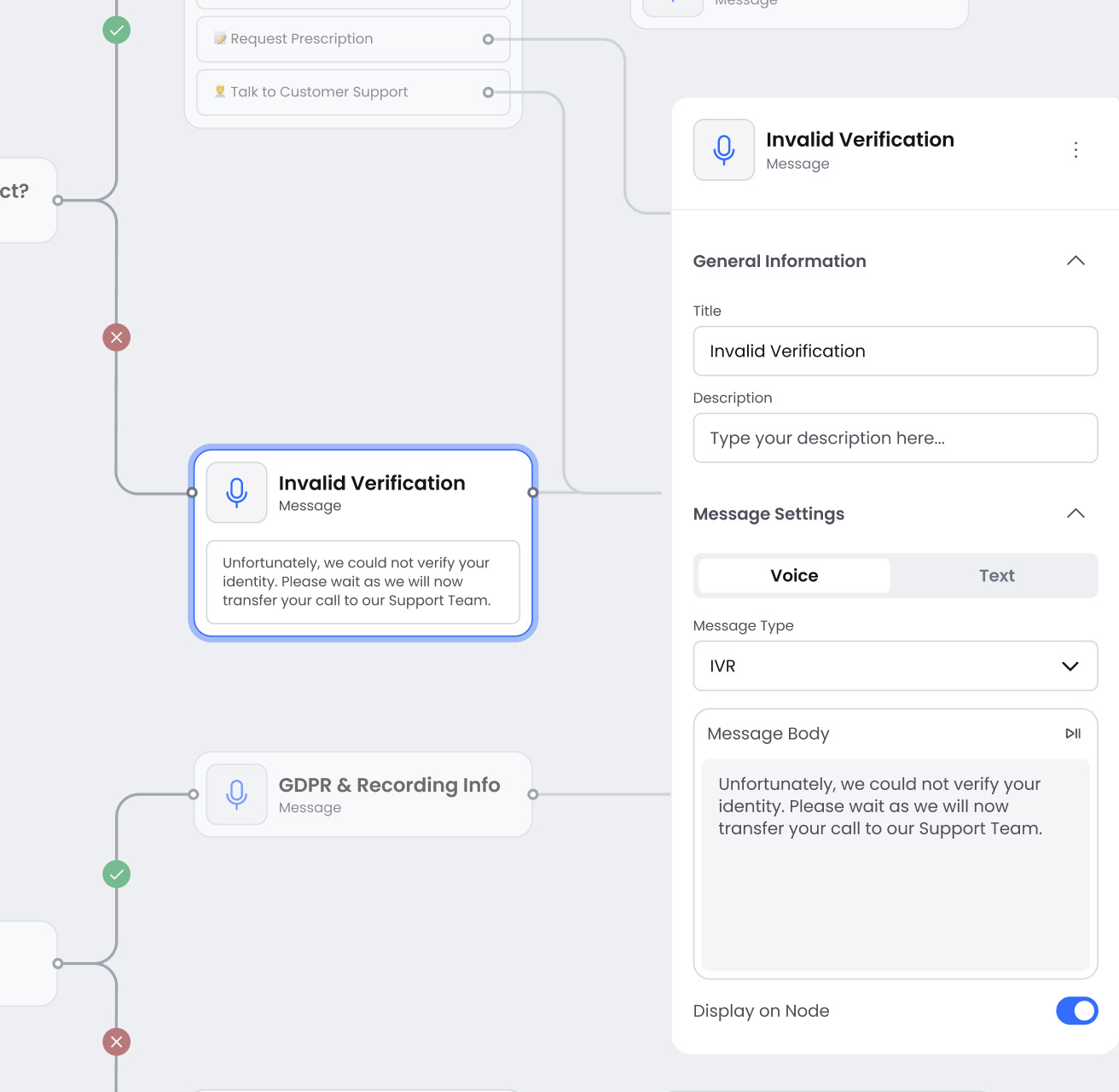
Task: Open the three-dot menu for Invalid Verification
Action: pyautogui.click(x=1076, y=149)
